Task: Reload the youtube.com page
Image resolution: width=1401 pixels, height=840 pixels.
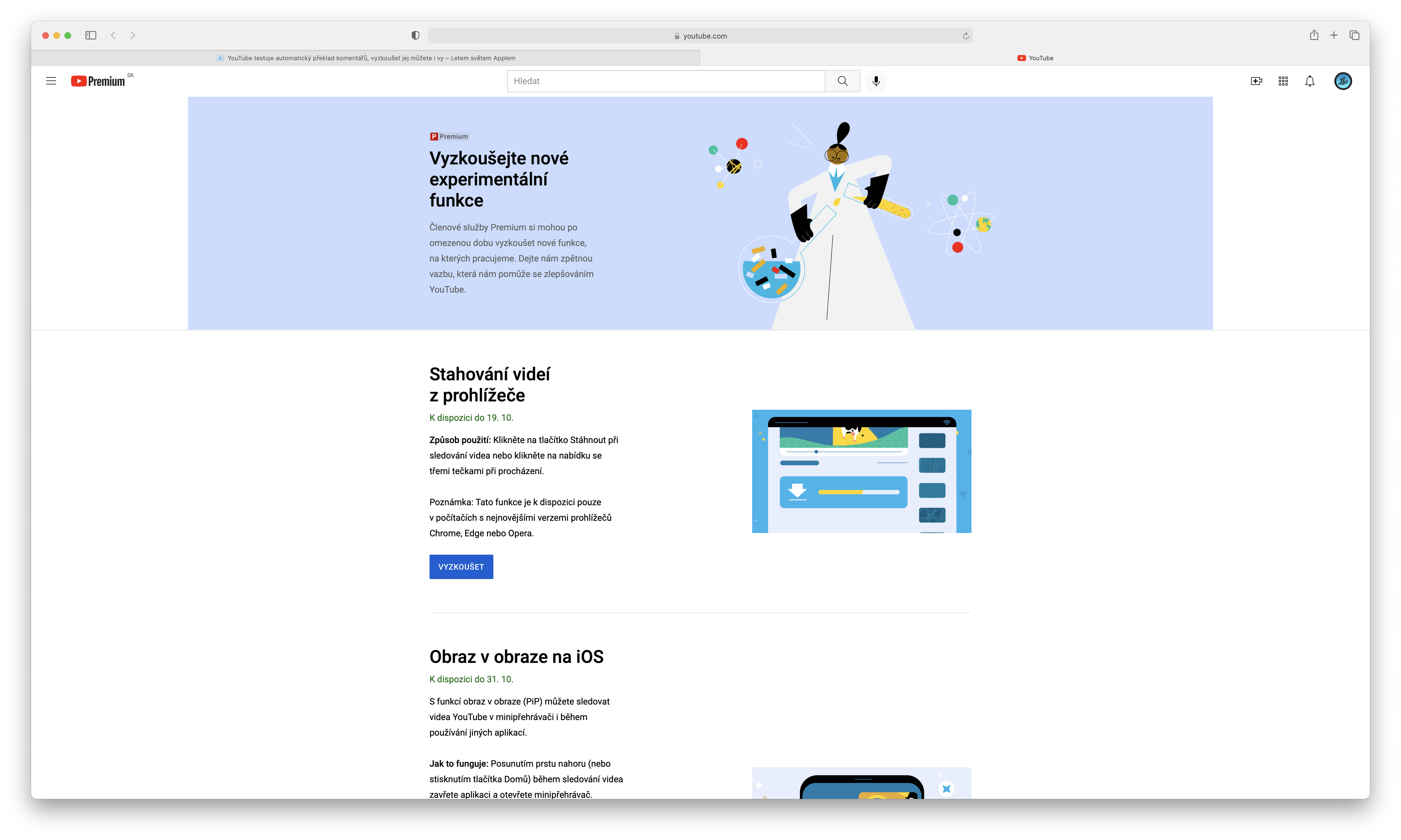Action: tap(965, 36)
